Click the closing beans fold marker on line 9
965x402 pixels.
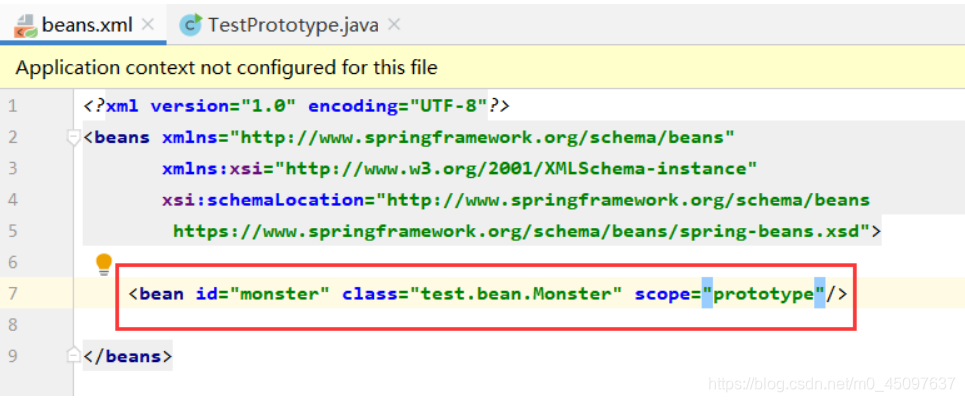pyautogui.click(x=73, y=355)
